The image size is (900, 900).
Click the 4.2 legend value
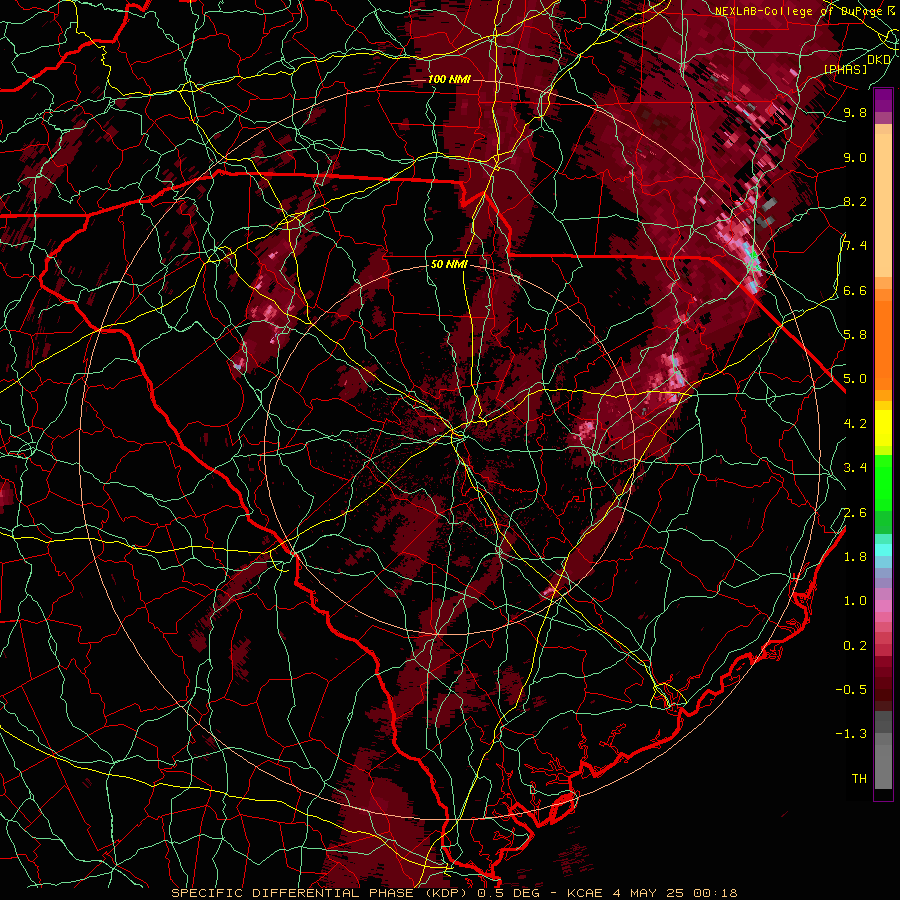(855, 424)
